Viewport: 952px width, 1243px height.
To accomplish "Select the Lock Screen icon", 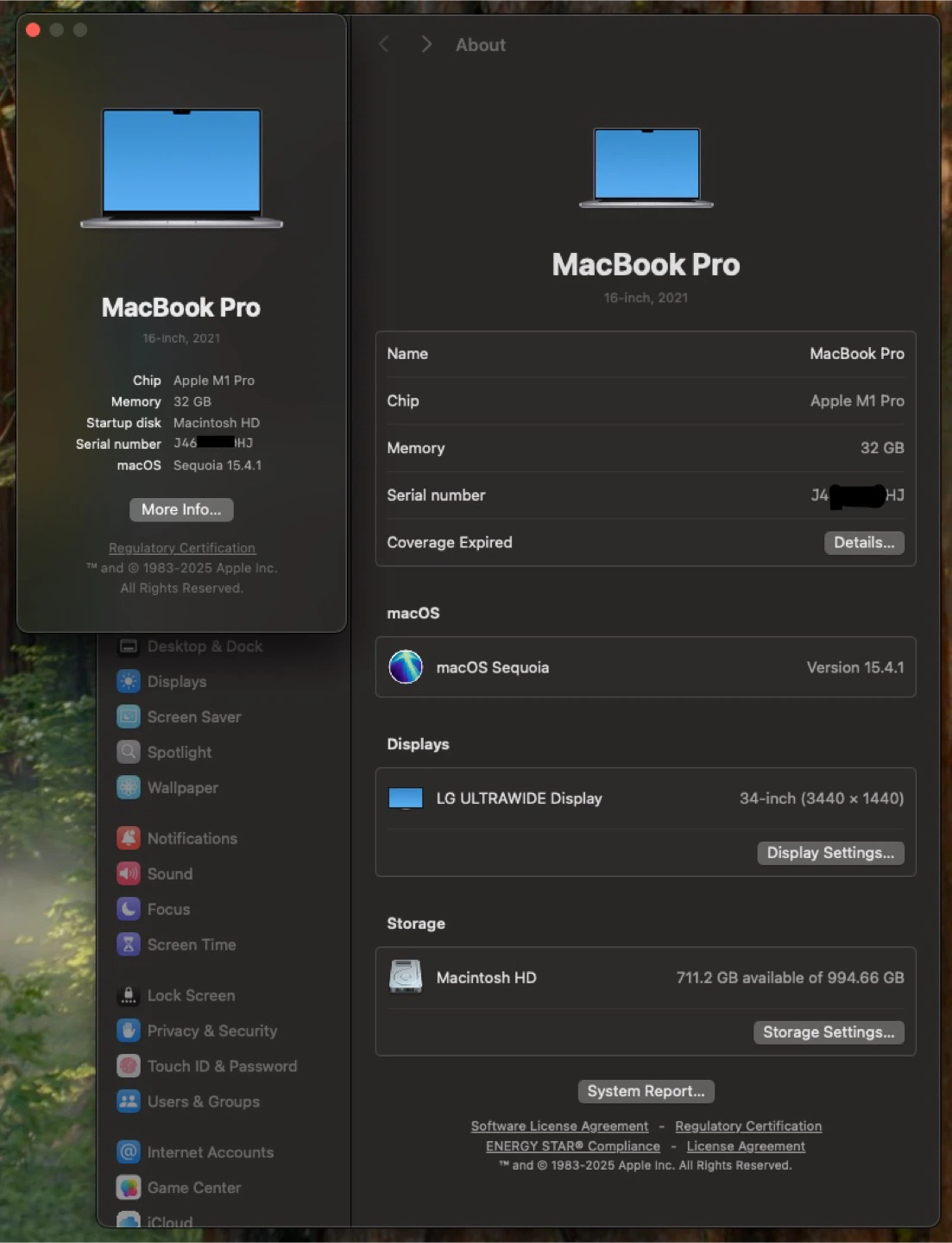I will point(129,995).
